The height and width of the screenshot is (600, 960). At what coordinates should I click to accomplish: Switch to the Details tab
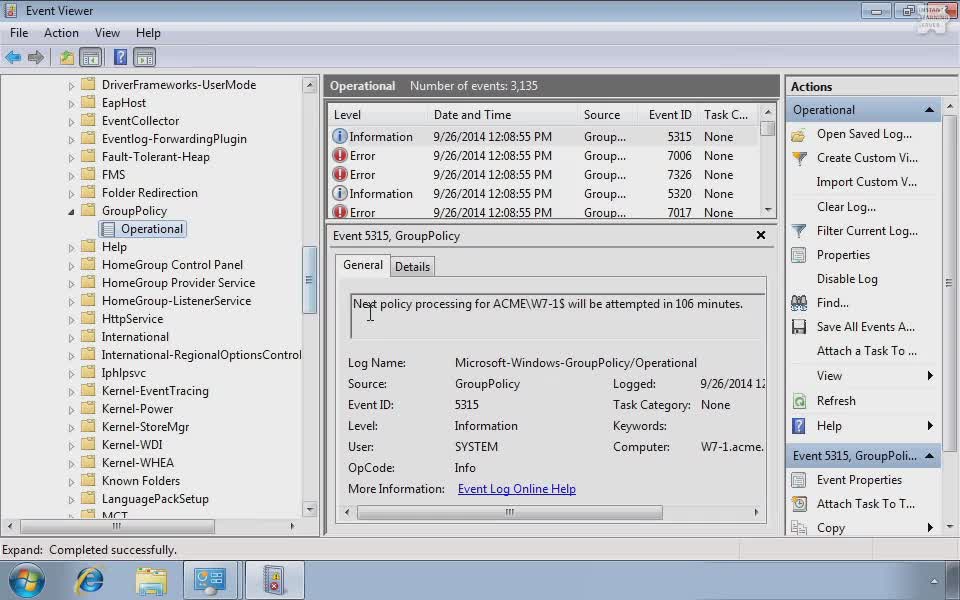[x=412, y=267]
